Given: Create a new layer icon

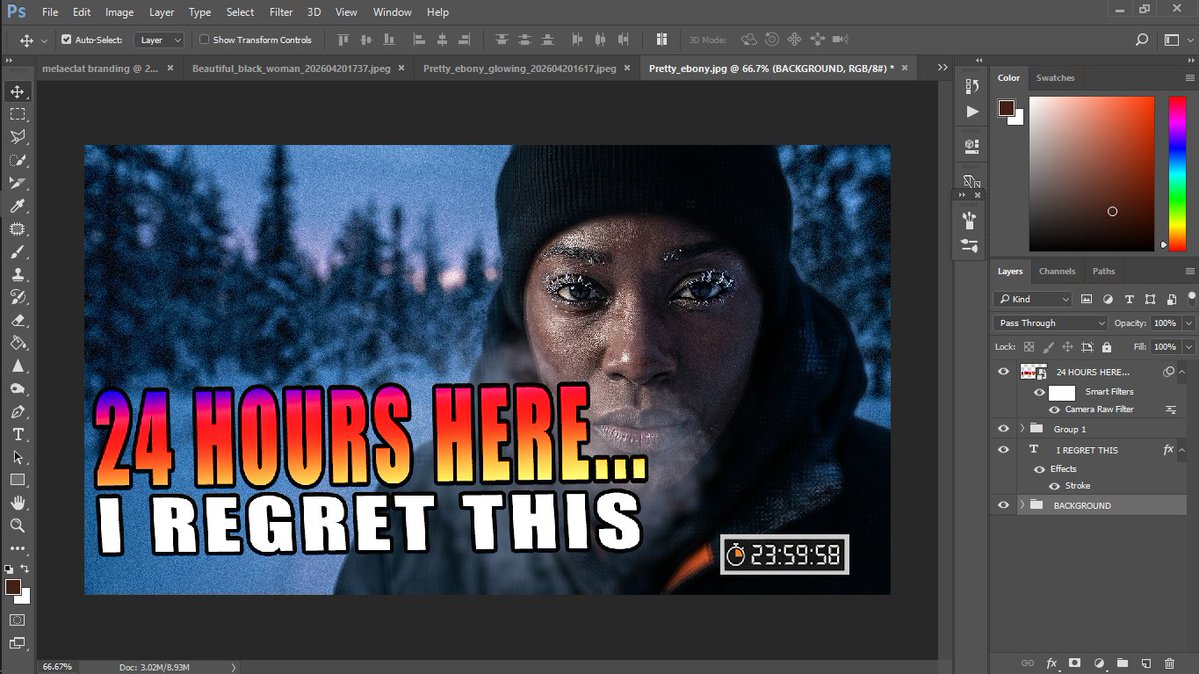Looking at the screenshot, I should coord(1146,663).
